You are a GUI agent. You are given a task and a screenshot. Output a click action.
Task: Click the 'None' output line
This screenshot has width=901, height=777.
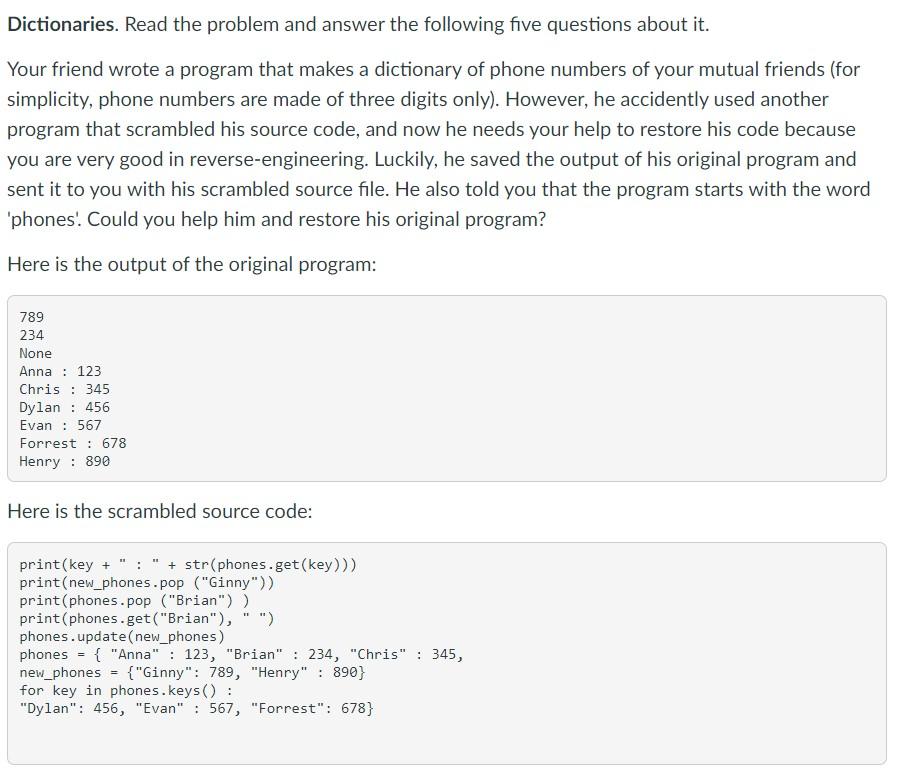click(x=36, y=353)
